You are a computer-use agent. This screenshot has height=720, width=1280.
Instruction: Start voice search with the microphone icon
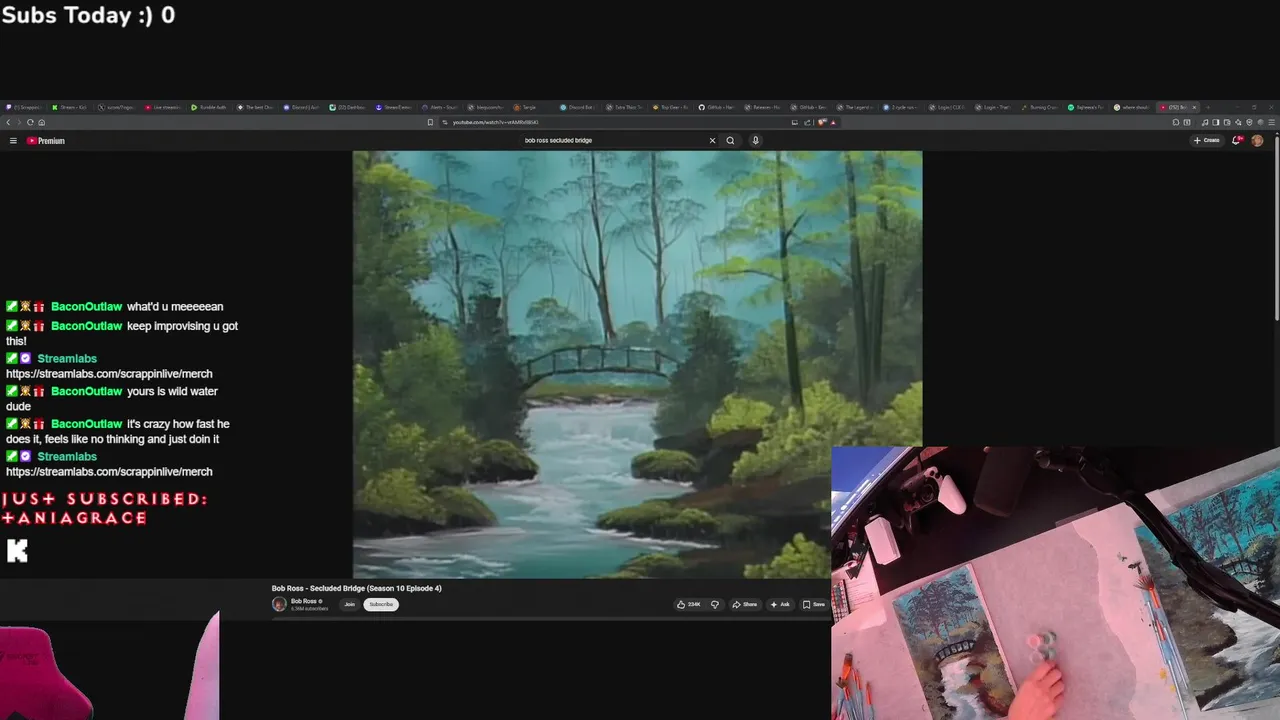coord(755,140)
